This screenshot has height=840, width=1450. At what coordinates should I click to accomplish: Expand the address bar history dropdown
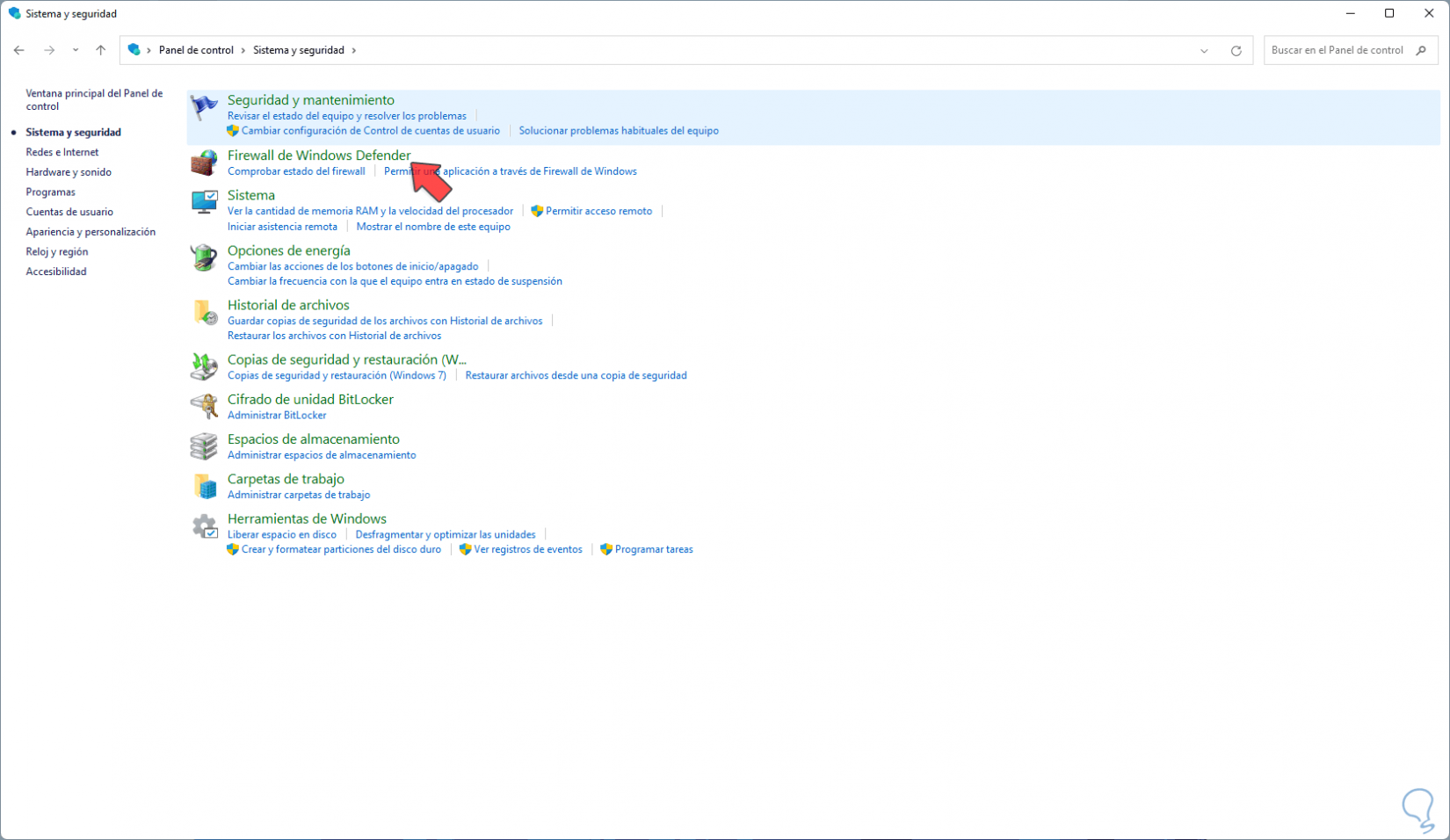coord(1204,50)
